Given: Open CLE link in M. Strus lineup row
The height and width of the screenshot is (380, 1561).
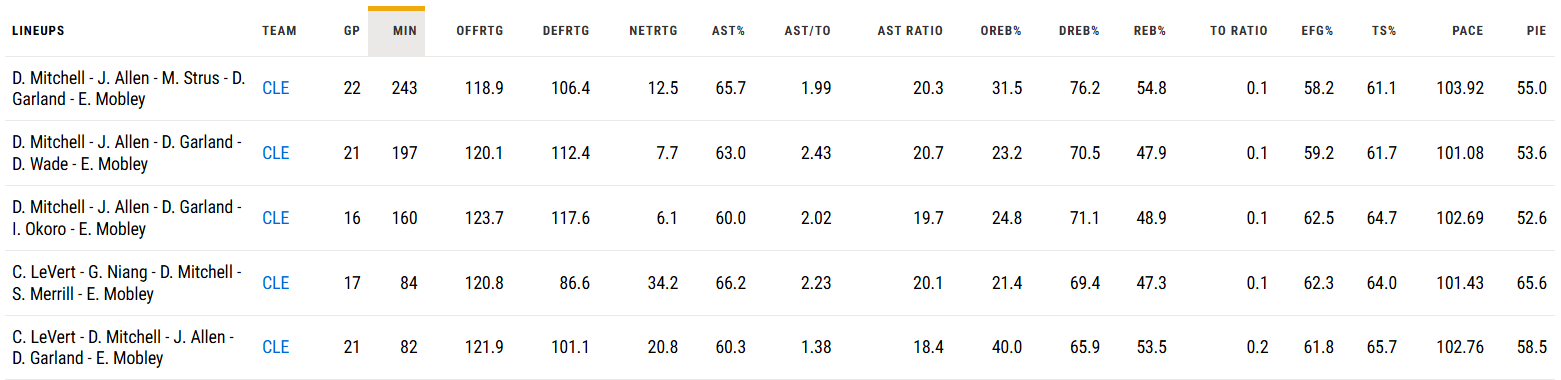Looking at the screenshot, I should [x=276, y=88].
